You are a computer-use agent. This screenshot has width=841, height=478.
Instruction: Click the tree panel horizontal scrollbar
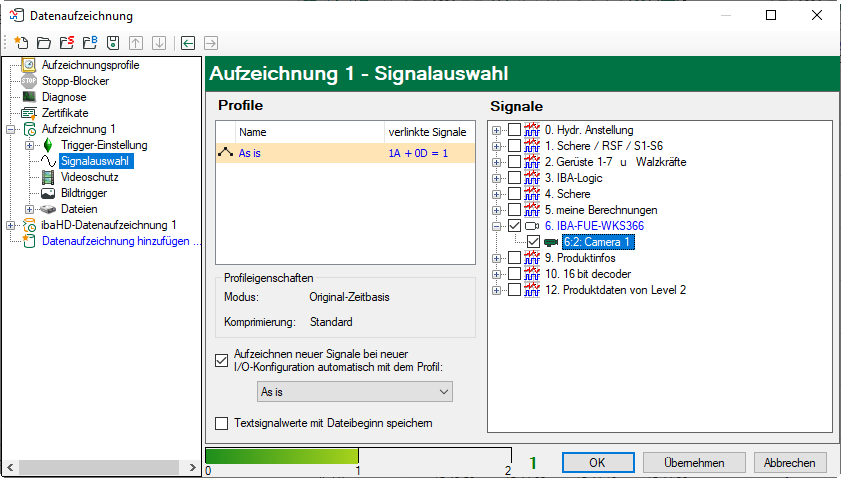coord(99,467)
